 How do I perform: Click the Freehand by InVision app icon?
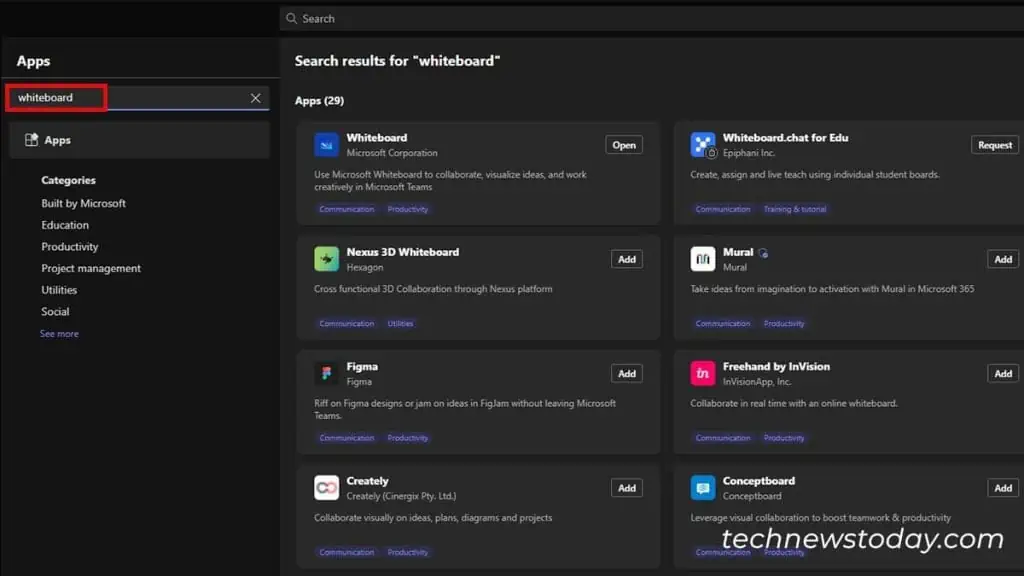pyautogui.click(x=703, y=373)
